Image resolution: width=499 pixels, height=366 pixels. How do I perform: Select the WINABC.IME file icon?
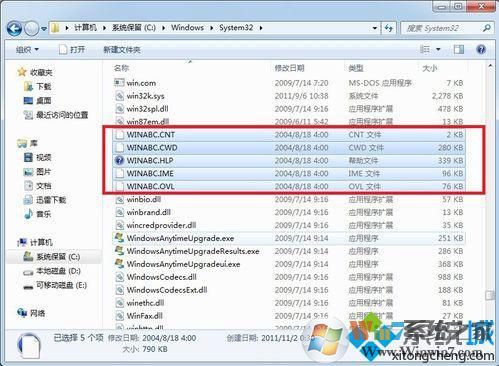coord(119,173)
